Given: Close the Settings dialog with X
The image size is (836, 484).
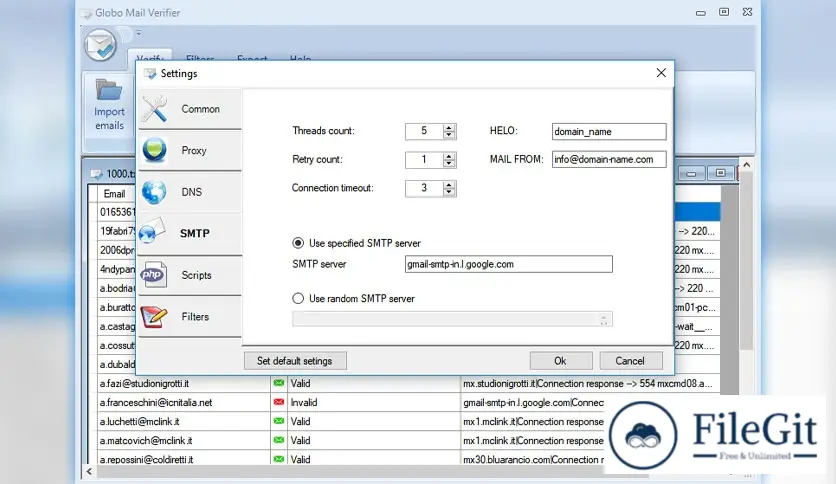Looking at the screenshot, I should 661,72.
